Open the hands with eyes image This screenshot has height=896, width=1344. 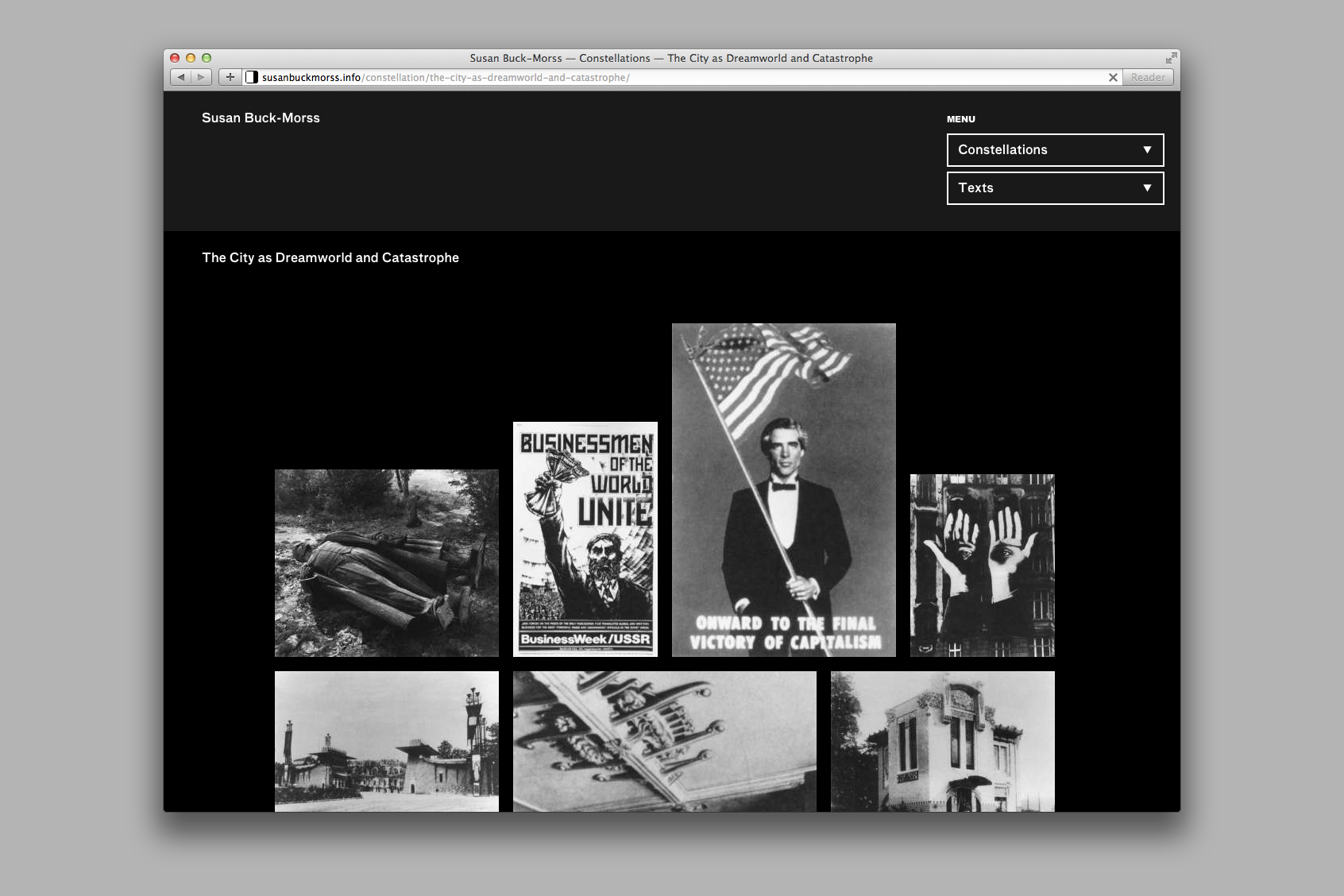coord(983,566)
